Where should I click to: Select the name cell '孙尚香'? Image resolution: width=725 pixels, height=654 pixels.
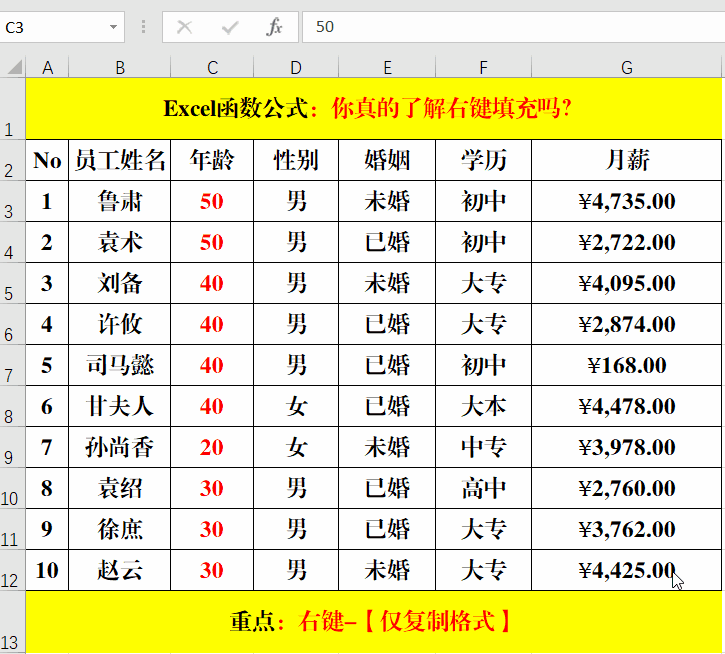click(x=120, y=447)
